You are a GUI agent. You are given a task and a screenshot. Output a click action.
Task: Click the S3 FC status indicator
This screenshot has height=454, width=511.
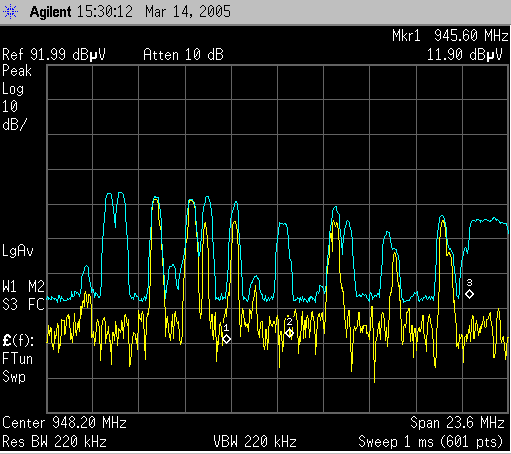[23, 305]
